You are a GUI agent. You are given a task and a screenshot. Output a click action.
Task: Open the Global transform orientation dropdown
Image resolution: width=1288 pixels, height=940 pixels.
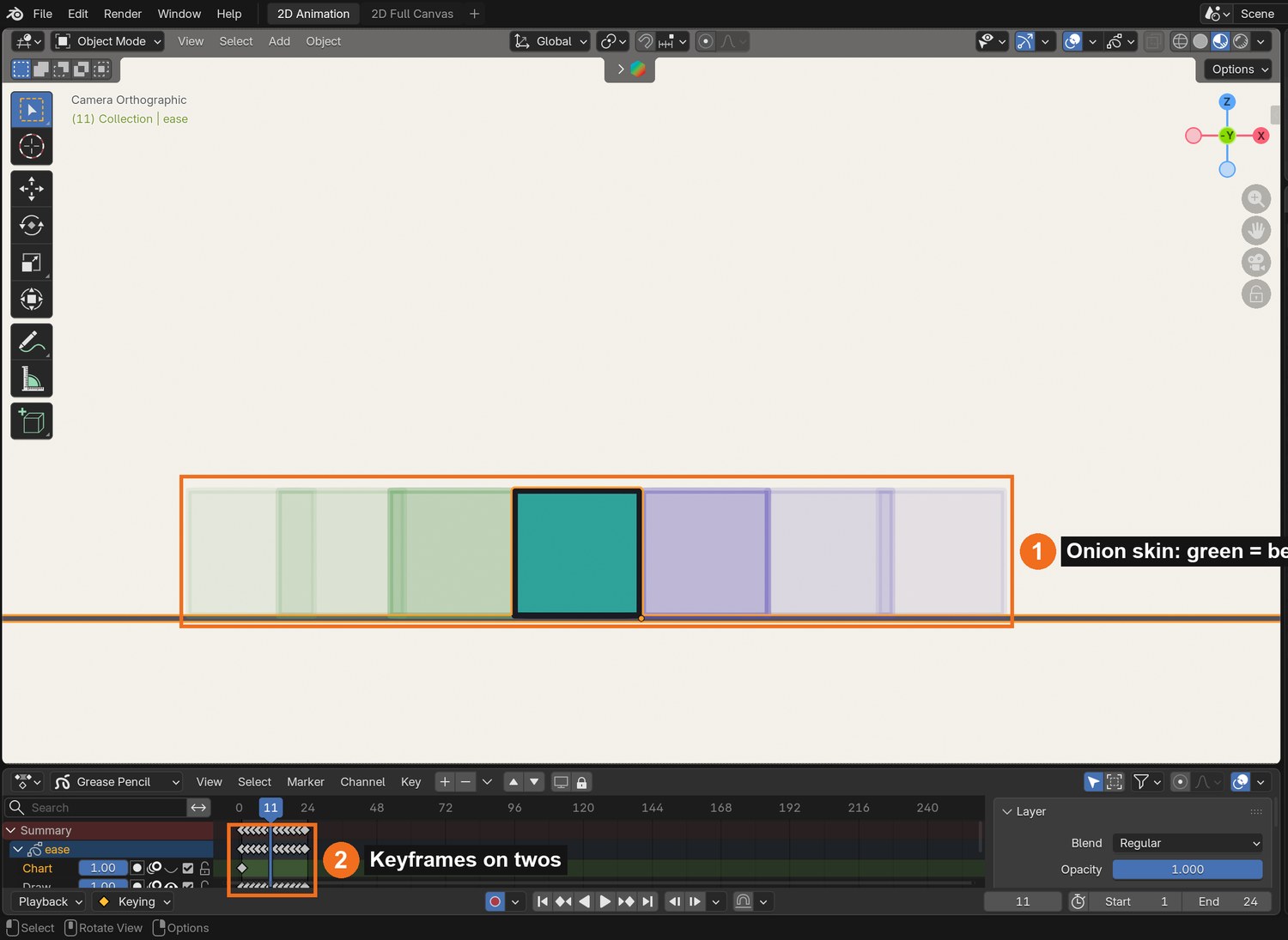pos(550,41)
